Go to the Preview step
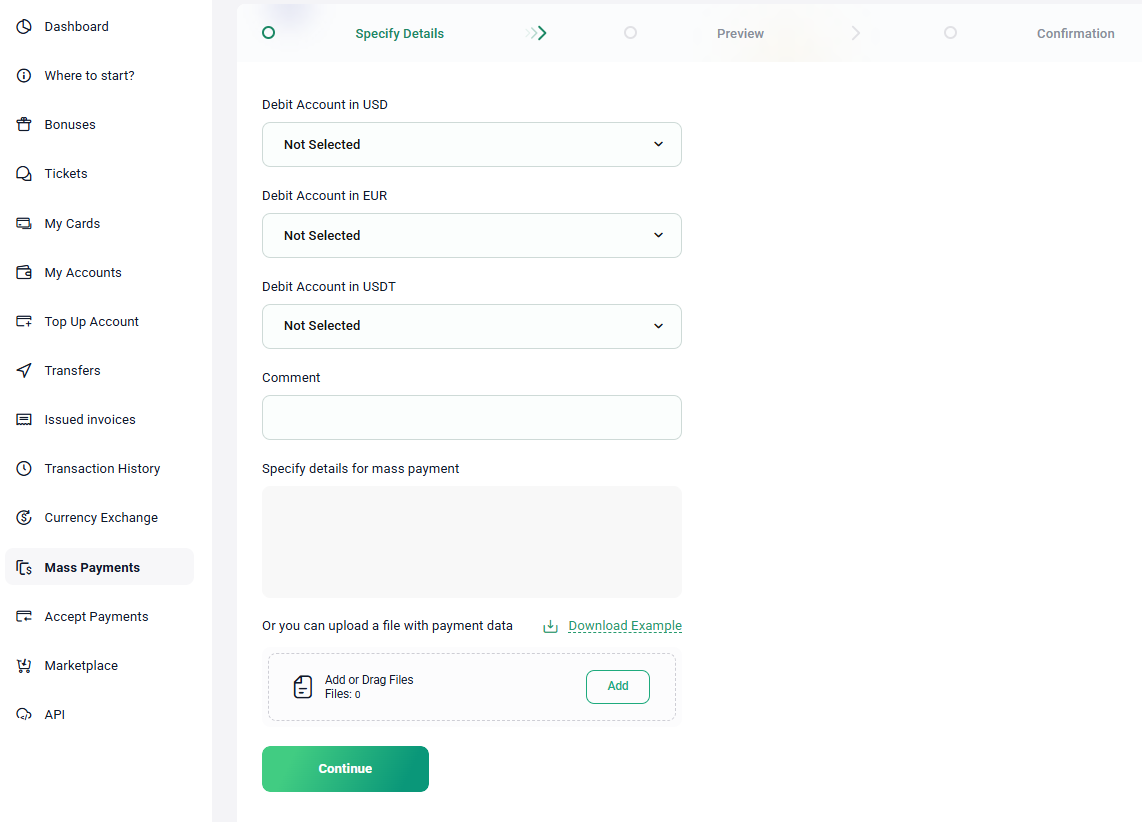1142x822 pixels. coord(740,33)
